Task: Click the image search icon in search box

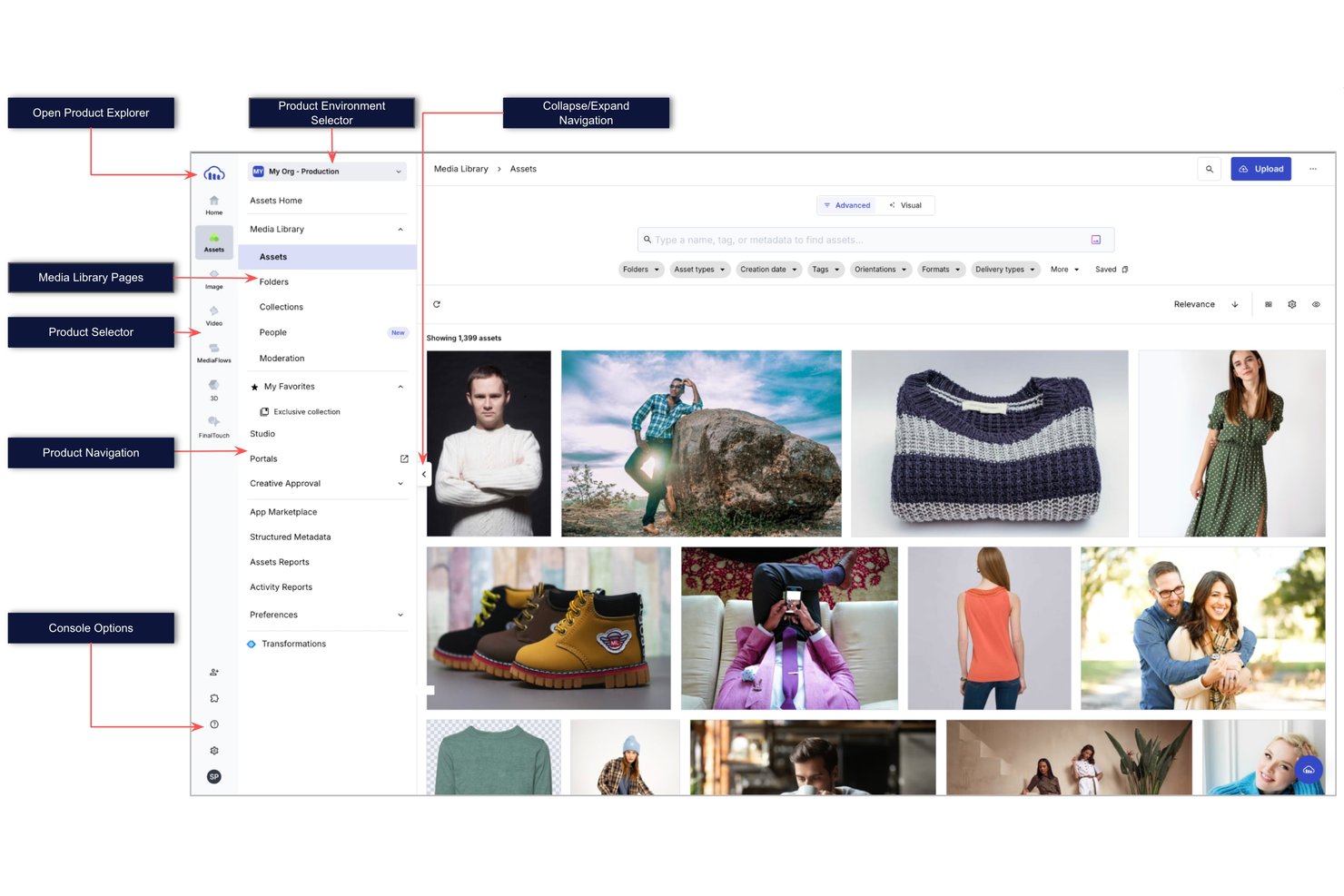Action: pyautogui.click(x=1096, y=240)
